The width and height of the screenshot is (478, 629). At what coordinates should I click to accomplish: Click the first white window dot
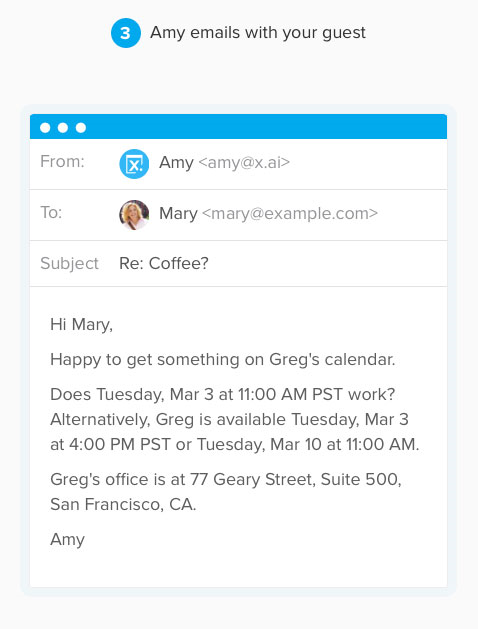45,128
